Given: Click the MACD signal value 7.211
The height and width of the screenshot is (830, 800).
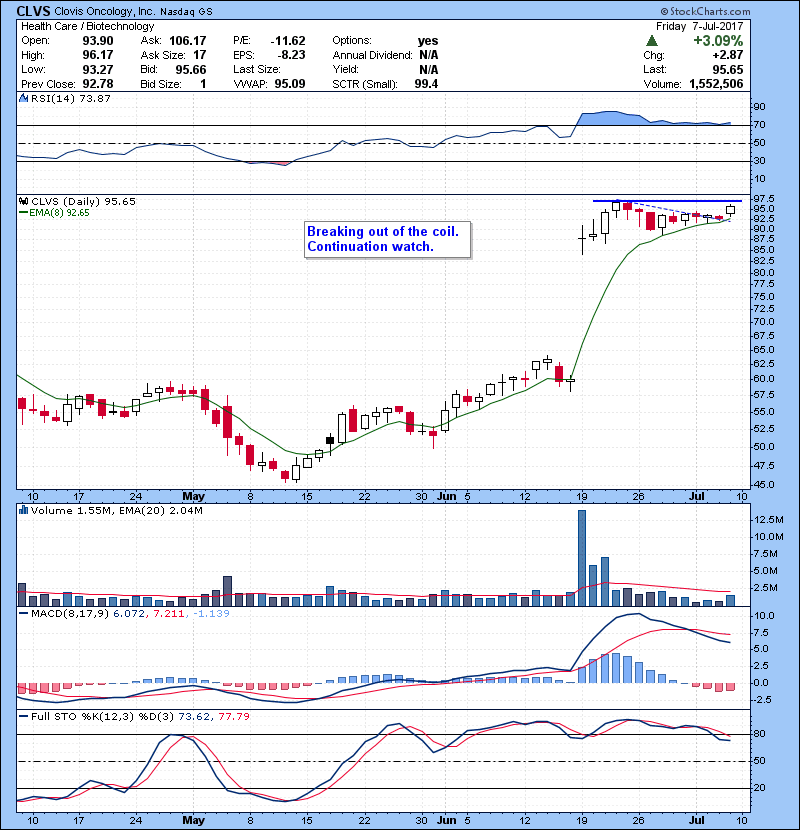Looking at the screenshot, I should 168,614.
